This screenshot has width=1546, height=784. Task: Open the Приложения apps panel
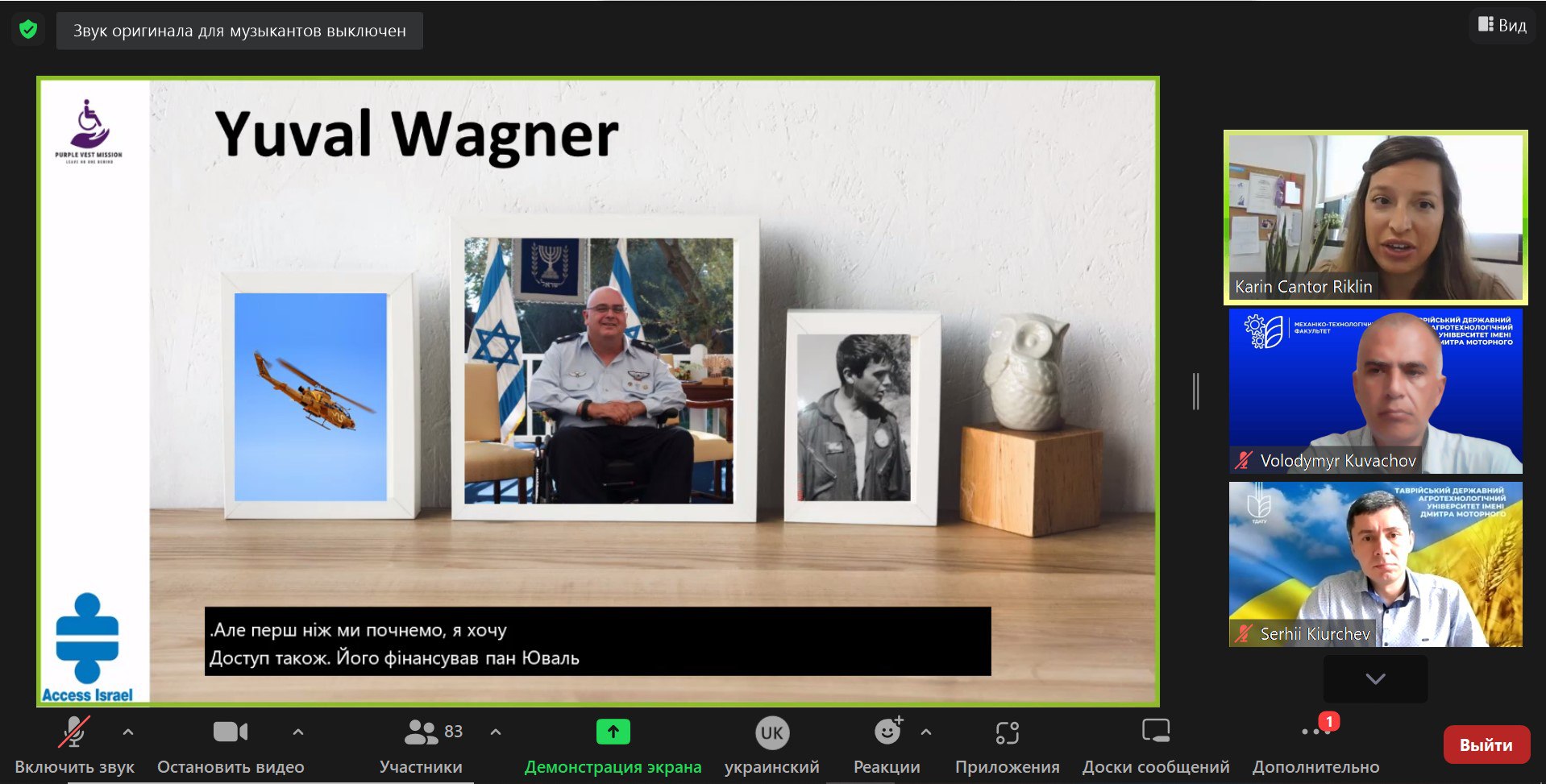click(x=1007, y=745)
